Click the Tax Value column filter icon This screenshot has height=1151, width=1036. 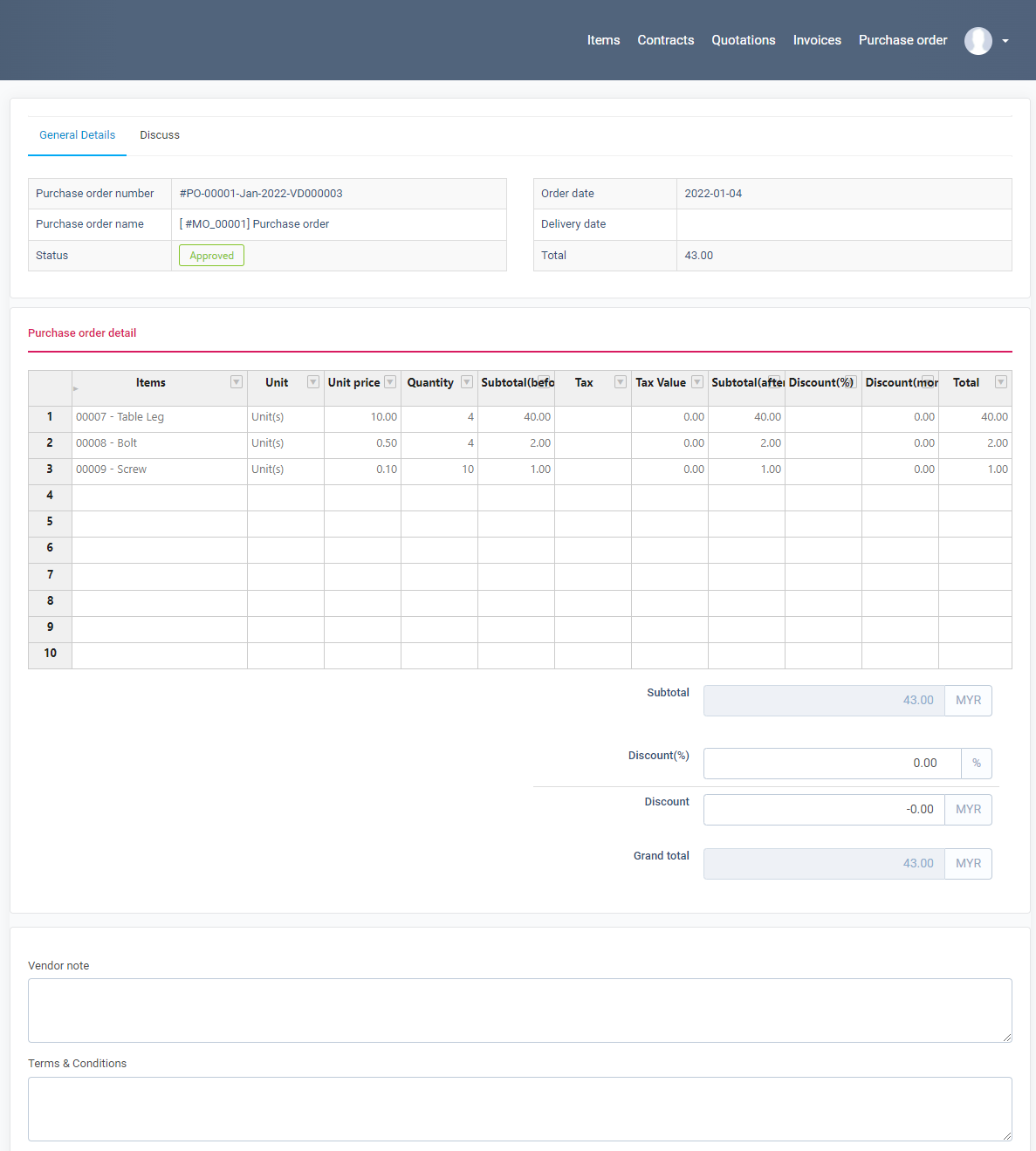(697, 382)
